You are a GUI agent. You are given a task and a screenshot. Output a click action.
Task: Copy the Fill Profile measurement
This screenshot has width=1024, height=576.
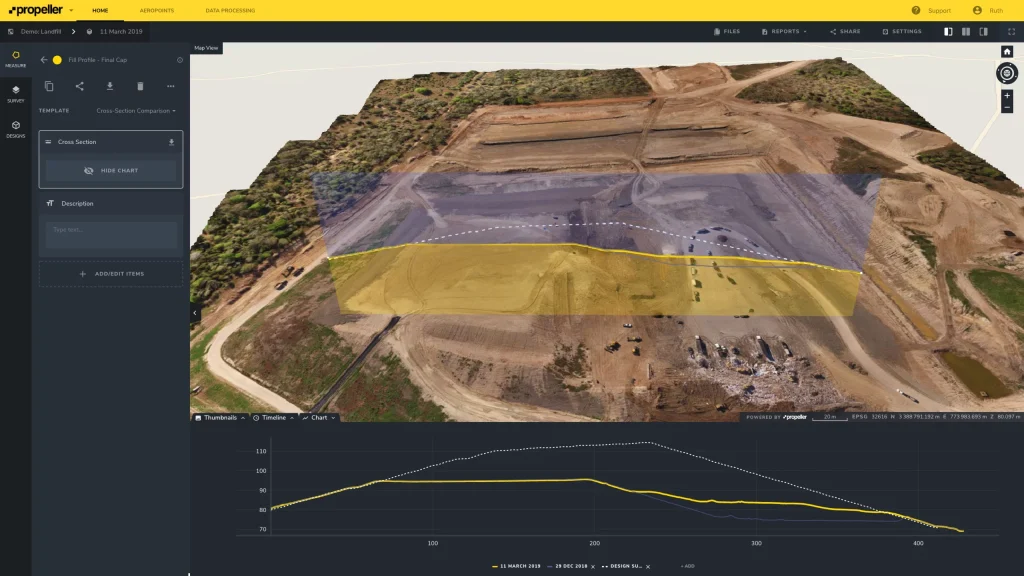pos(50,86)
